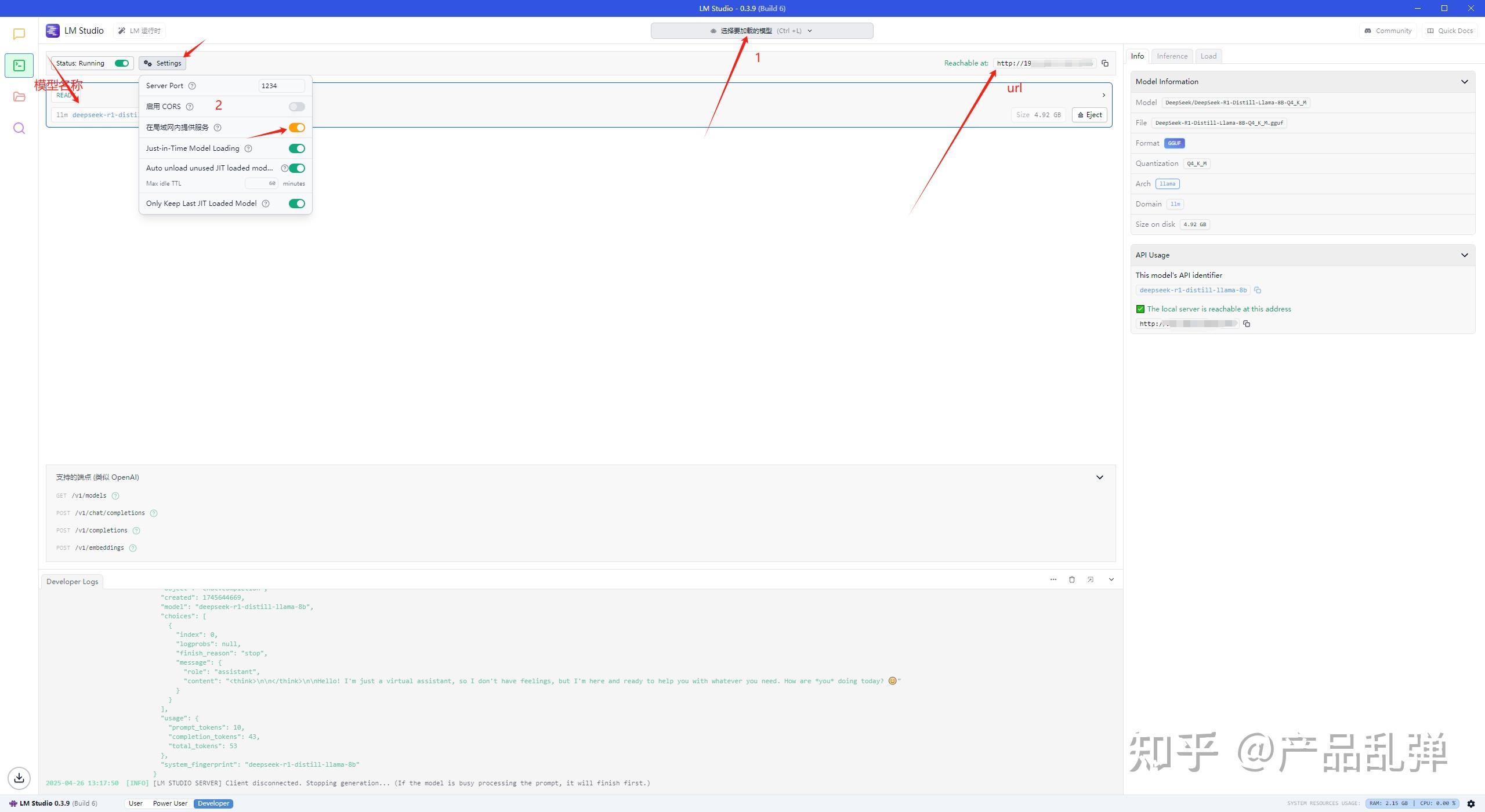
Task: Open the Discover search icon in sidebar
Action: (x=19, y=128)
